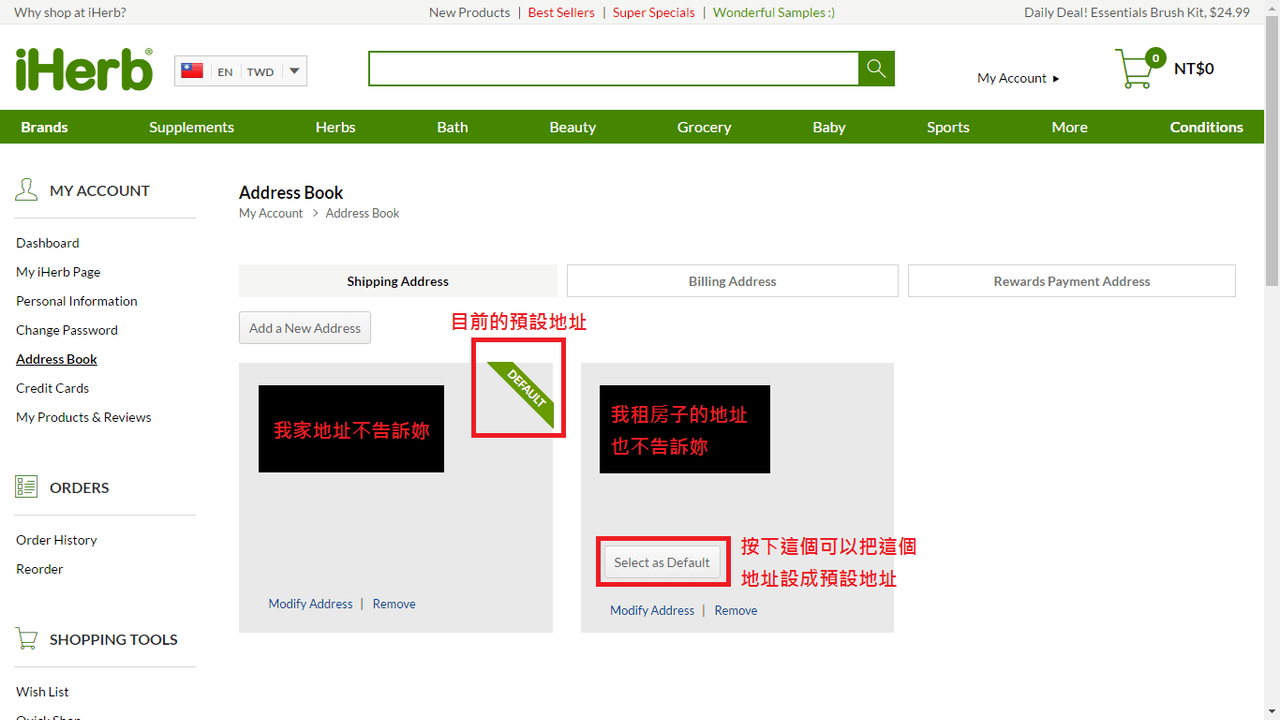Image resolution: width=1280 pixels, height=720 pixels.
Task: Remove the default address card
Action: [x=394, y=604]
